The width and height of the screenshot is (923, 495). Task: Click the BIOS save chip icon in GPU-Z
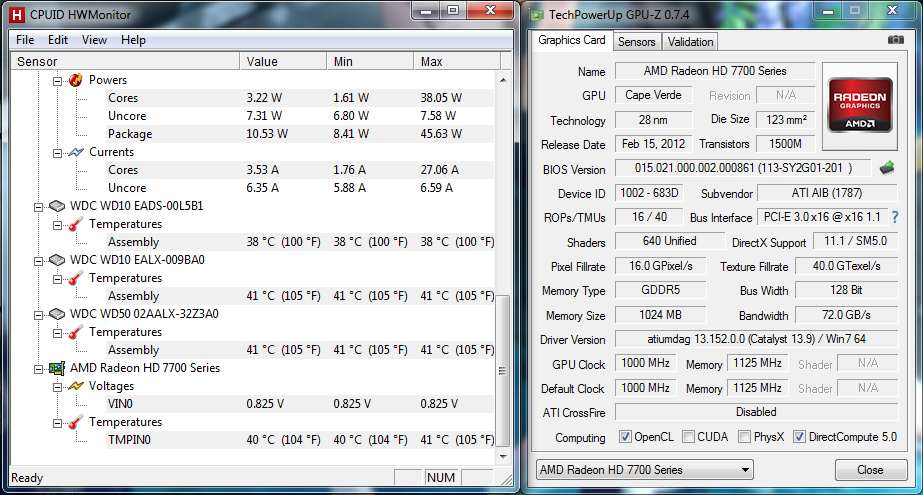(887, 168)
